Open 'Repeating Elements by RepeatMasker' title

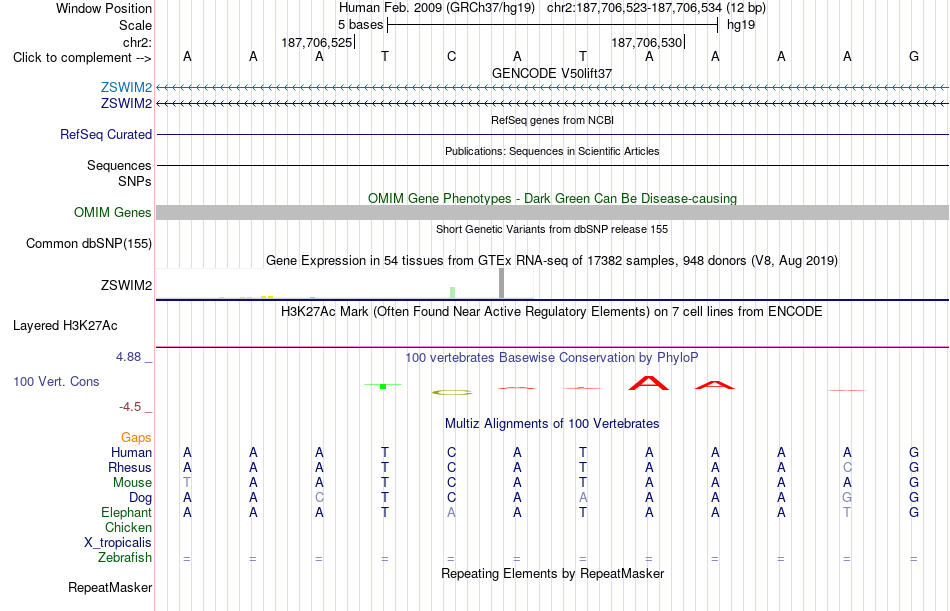[552, 573]
